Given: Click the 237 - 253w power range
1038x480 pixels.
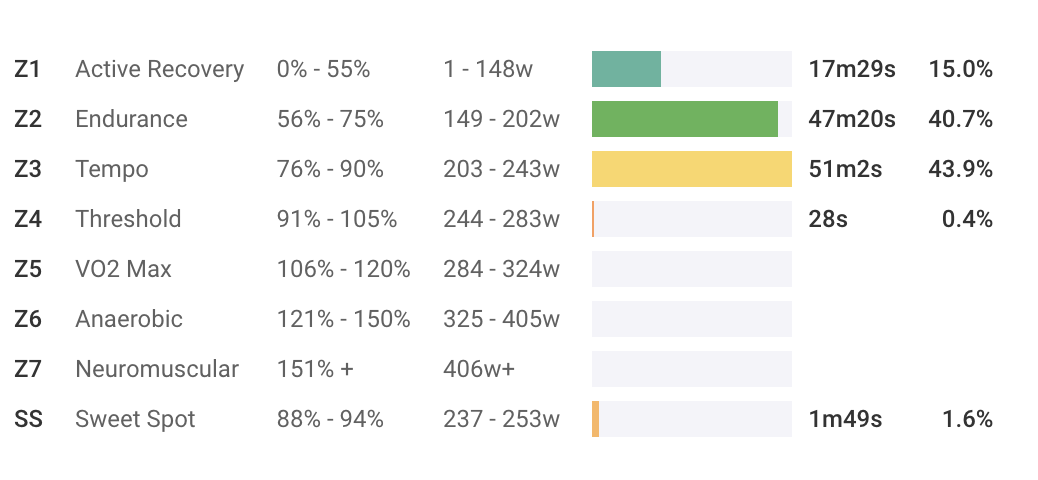Looking at the screenshot, I should [x=501, y=419].
